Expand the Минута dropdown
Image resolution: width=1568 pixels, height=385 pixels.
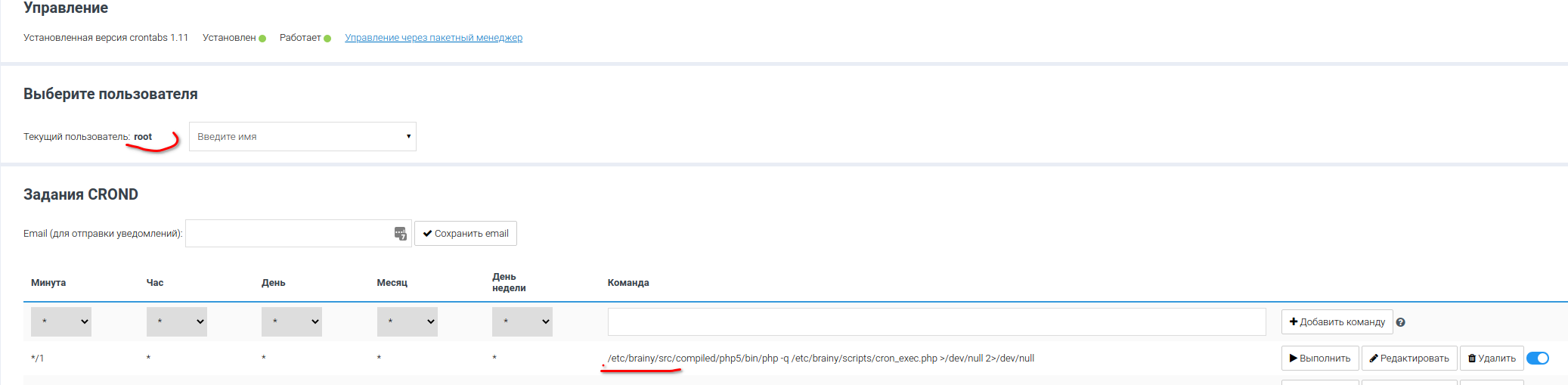[x=61, y=321]
